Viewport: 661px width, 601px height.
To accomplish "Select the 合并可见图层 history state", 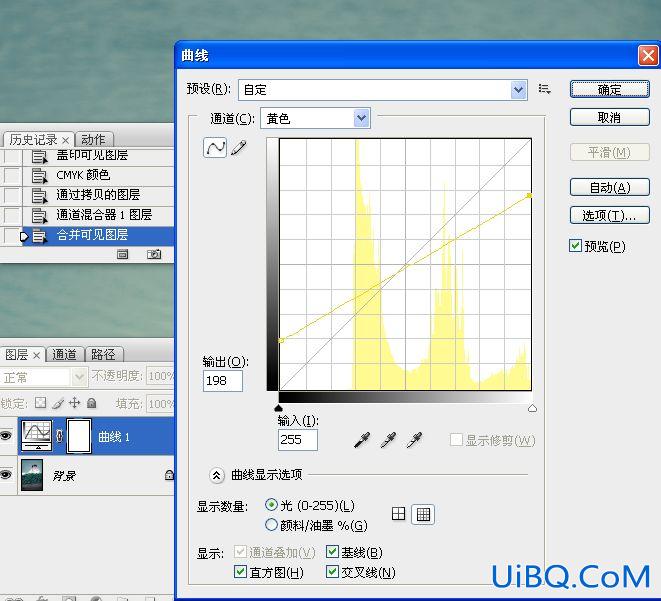I will coord(87,235).
